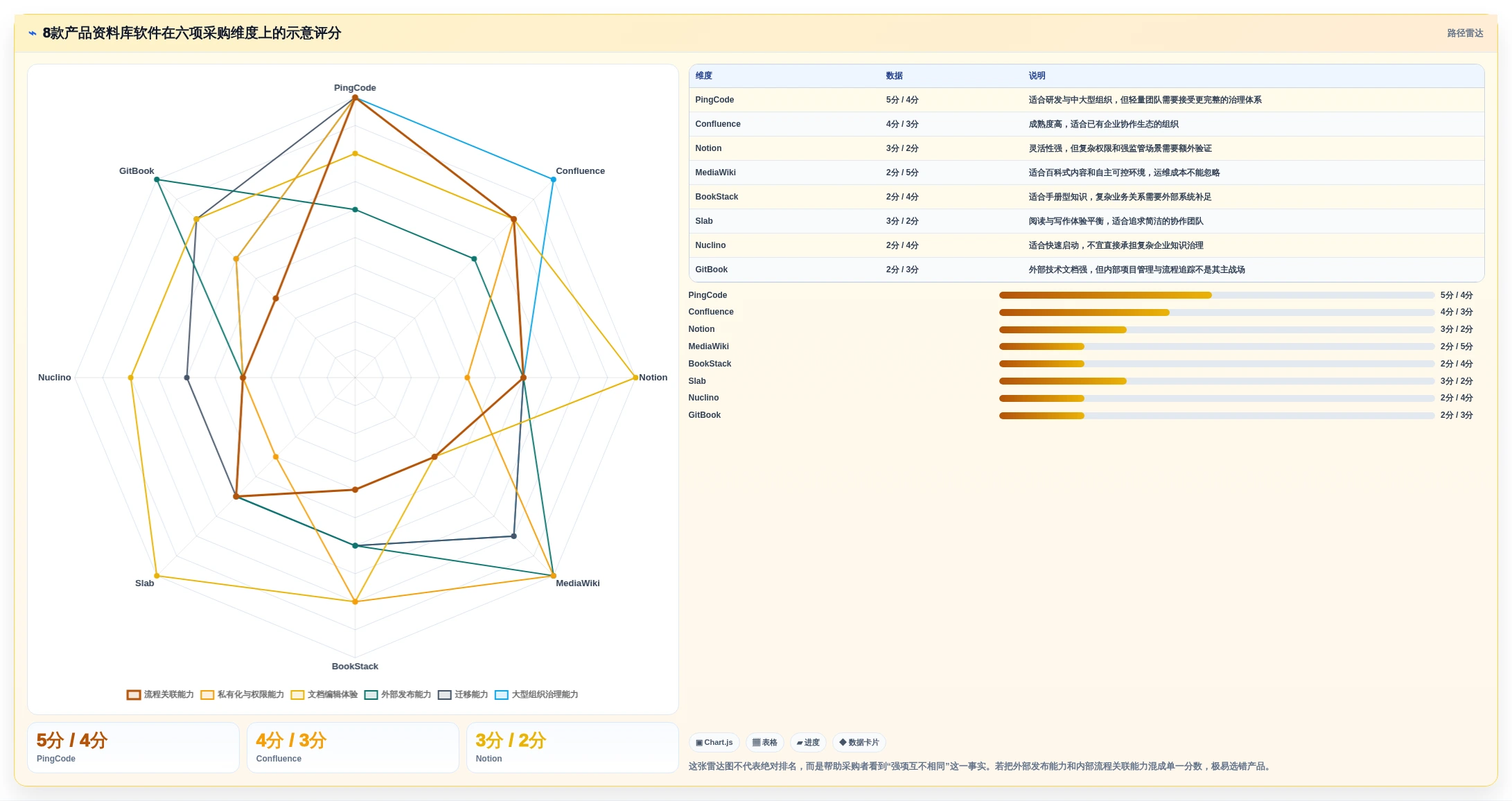Image resolution: width=1512 pixels, height=801 pixels.
Task: Select the MediaWiki table row name
Action: pos(716,173)
